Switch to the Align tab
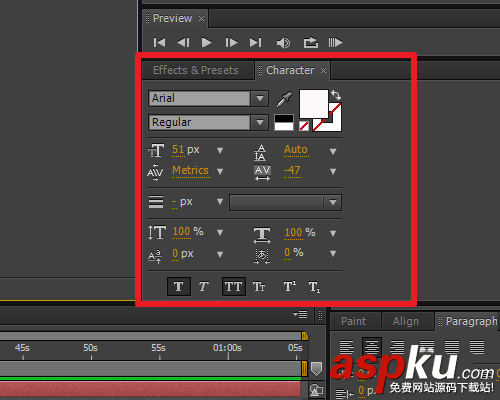Screen dimensions: 500x400 (406, 321)
